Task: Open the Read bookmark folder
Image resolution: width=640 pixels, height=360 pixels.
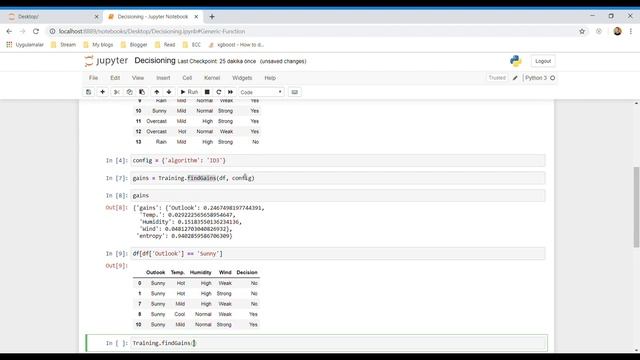Action: click(165, 45)
